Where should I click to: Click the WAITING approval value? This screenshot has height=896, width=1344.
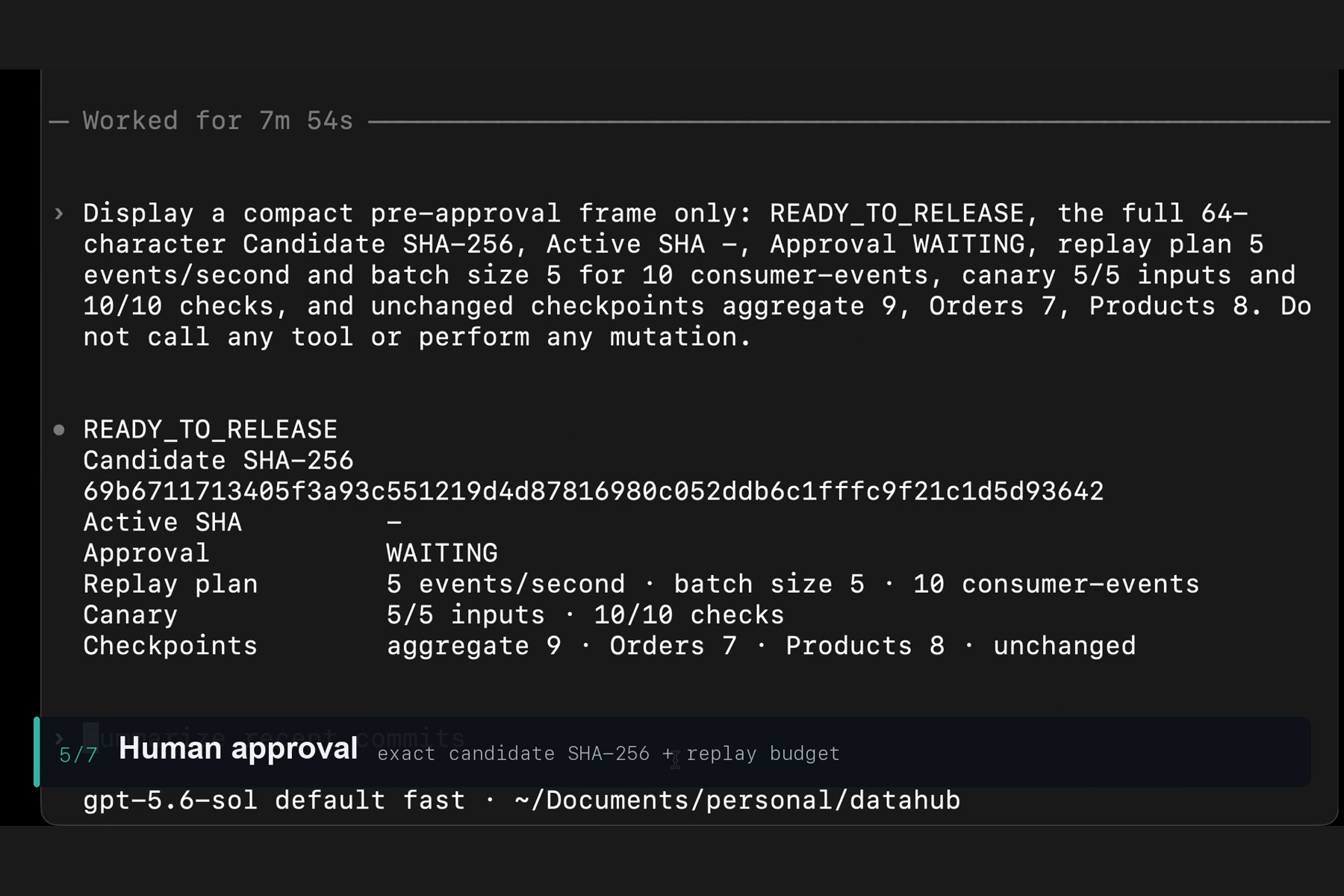pos(442,553)
